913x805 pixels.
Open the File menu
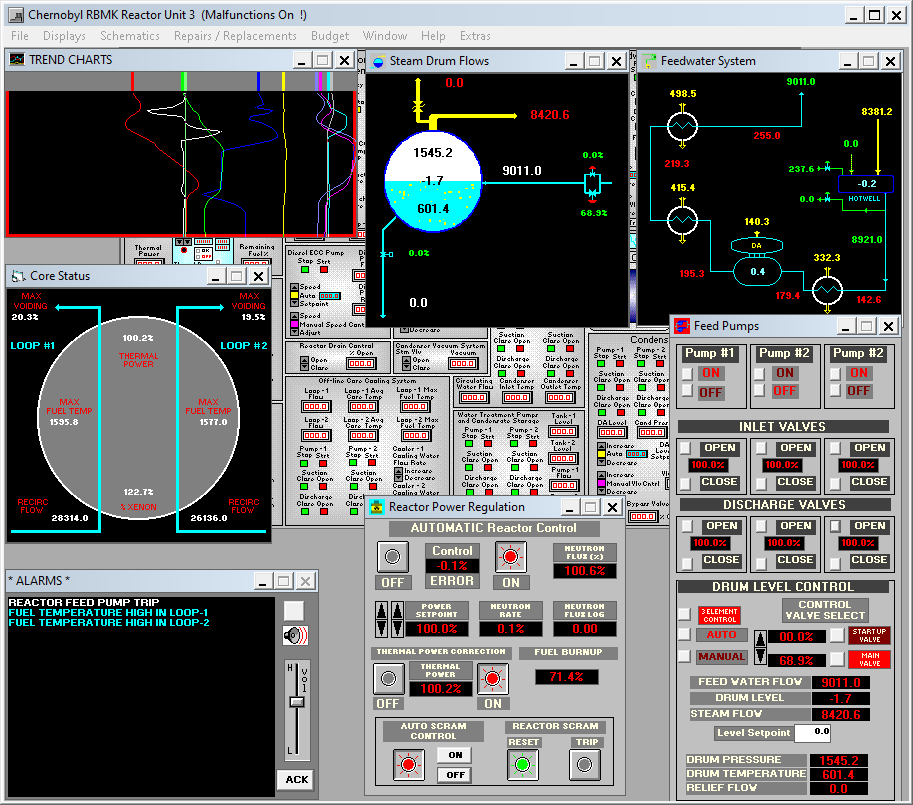(20, 36)
